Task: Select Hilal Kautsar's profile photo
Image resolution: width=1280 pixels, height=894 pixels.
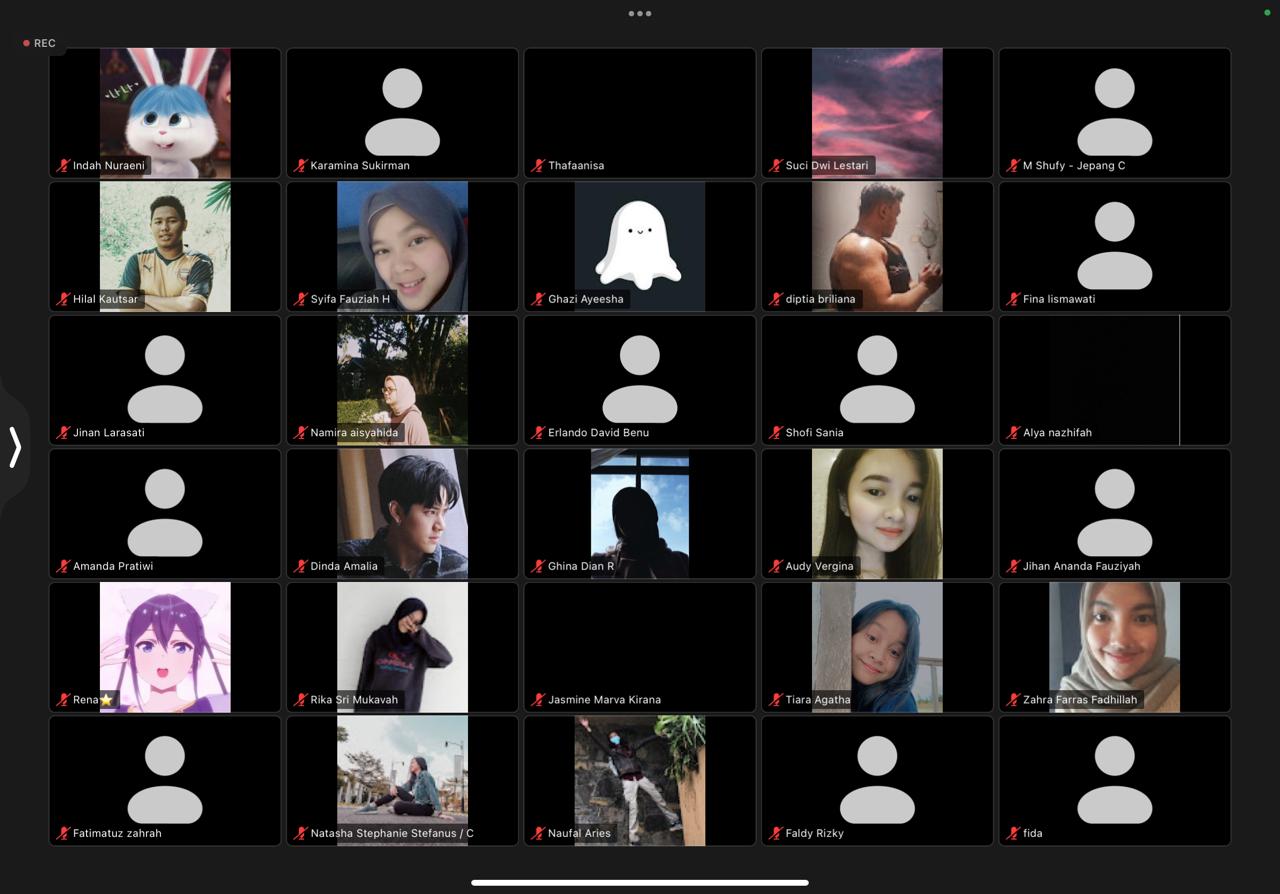Action: click(x=165, y=246)
